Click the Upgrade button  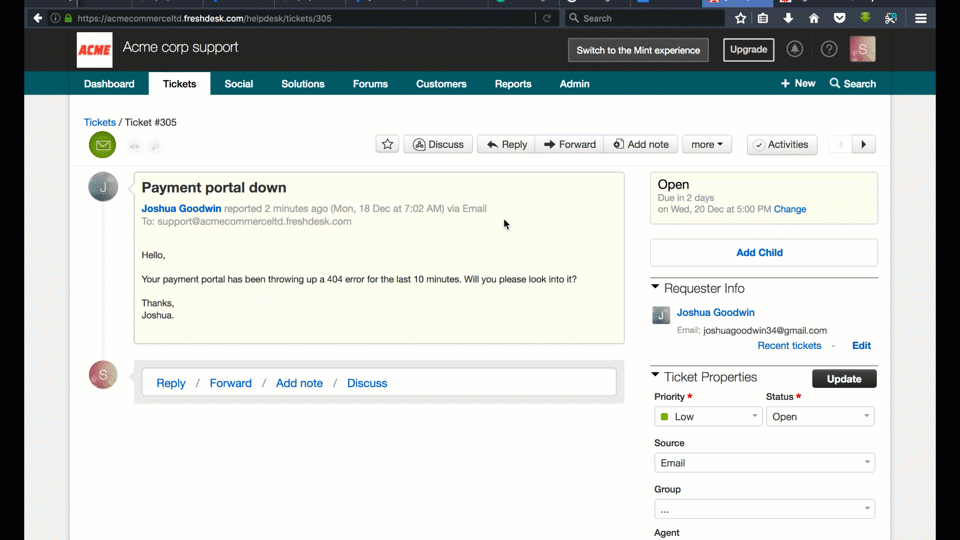click(x=748, y=50)
